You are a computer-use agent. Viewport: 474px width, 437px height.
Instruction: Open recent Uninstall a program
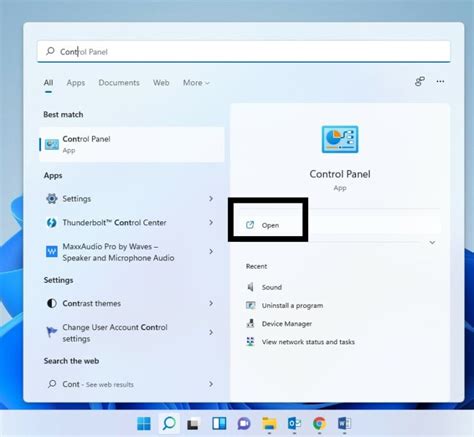pos(292,305)
